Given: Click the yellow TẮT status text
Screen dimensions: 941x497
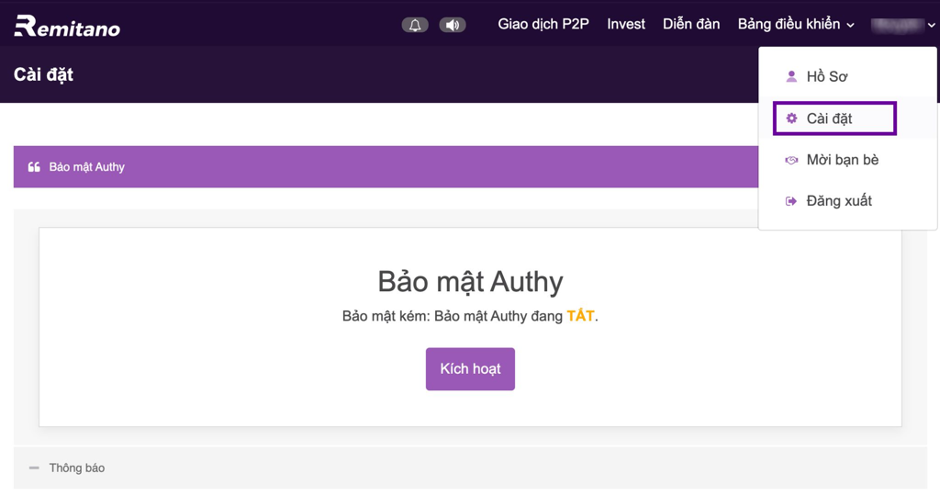Looking at the screenshot, I should pos(580,316).
